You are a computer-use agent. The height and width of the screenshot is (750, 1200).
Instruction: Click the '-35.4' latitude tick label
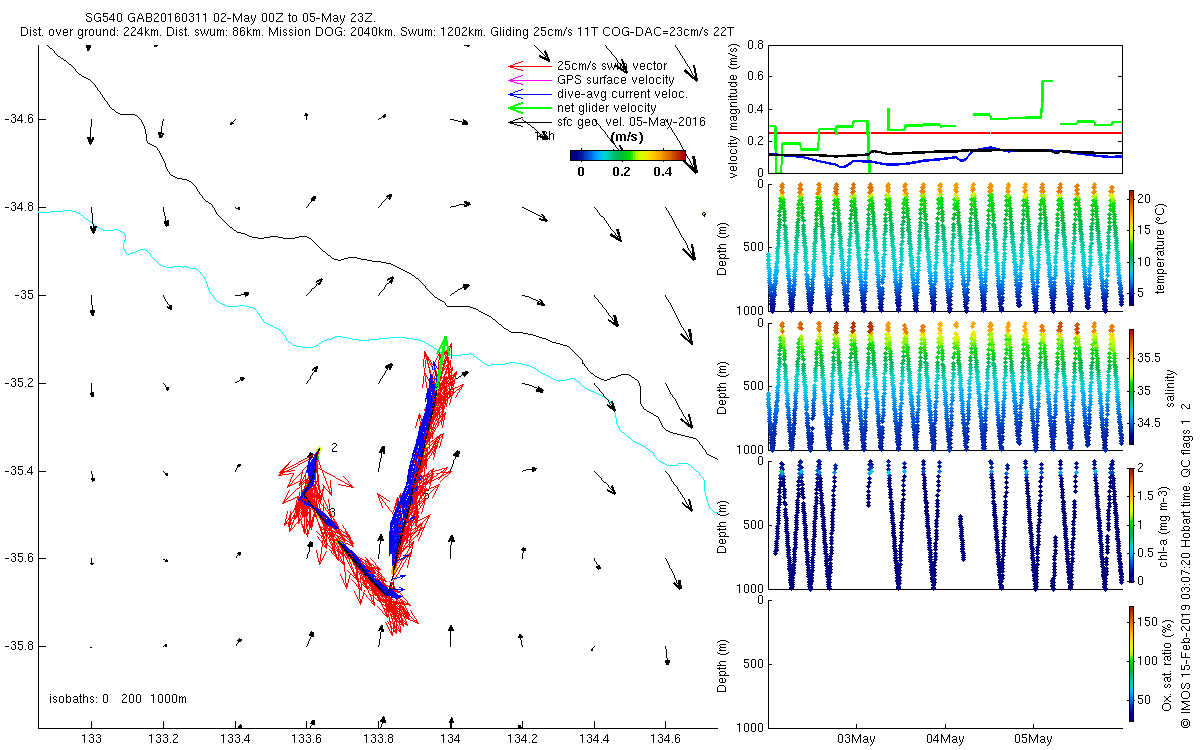click(x=18, y=470)
